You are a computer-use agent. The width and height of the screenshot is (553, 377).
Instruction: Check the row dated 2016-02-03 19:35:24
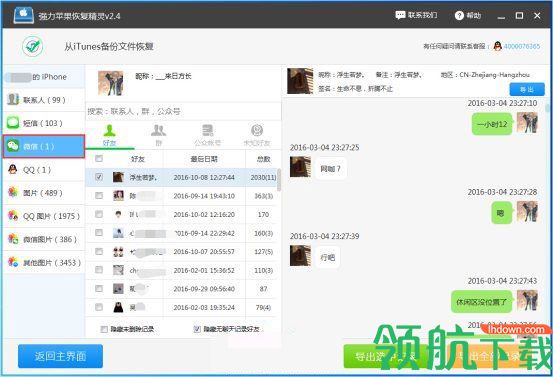pos(99,307)
